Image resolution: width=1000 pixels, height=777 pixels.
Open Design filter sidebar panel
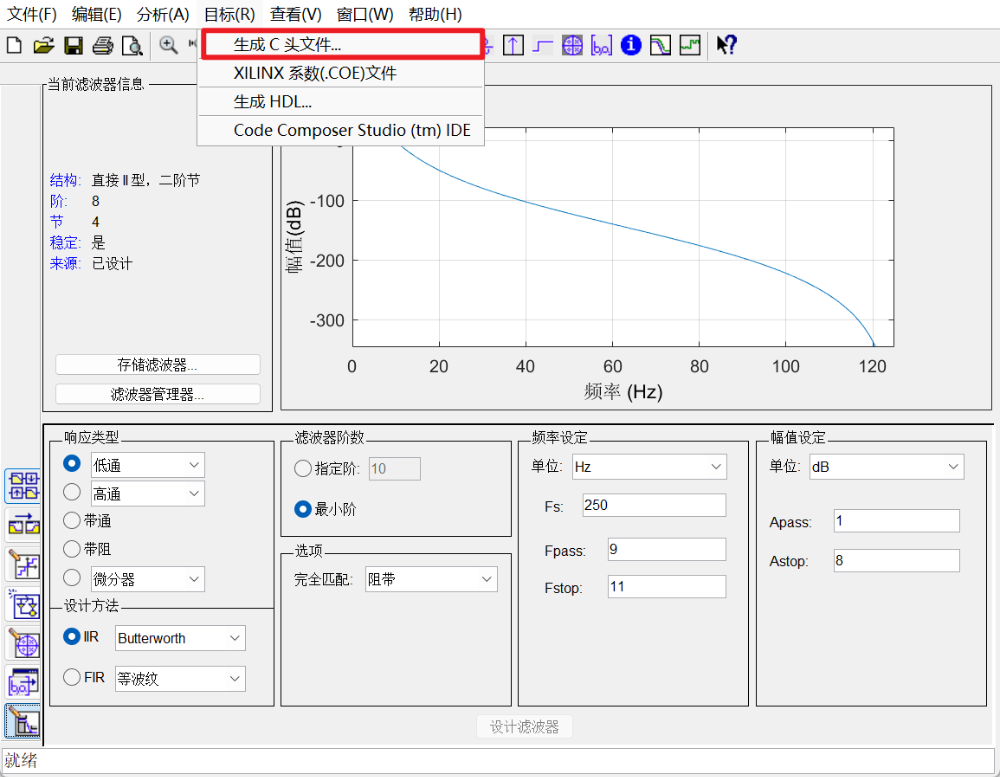coord(24,722)
